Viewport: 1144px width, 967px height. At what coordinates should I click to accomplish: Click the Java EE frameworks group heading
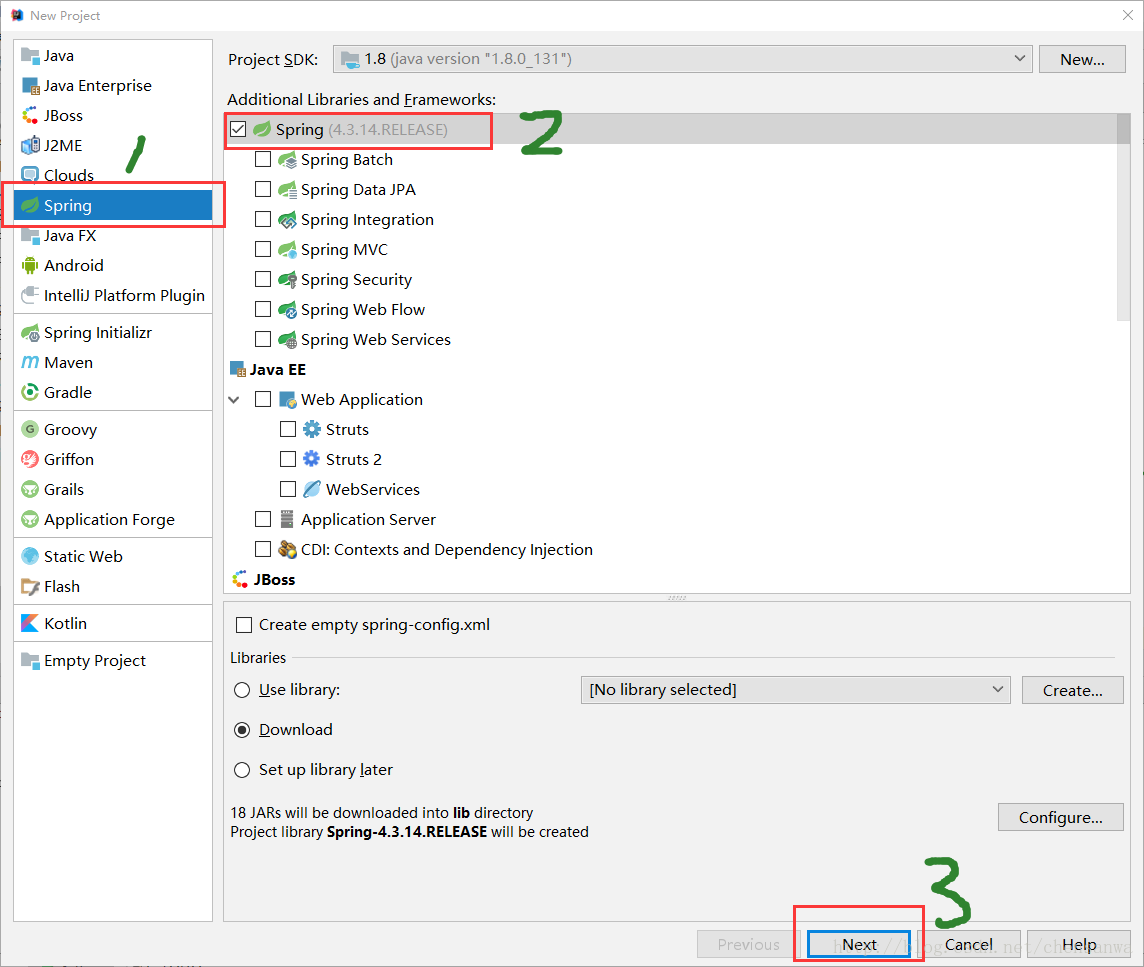click(x=278, y=369)
